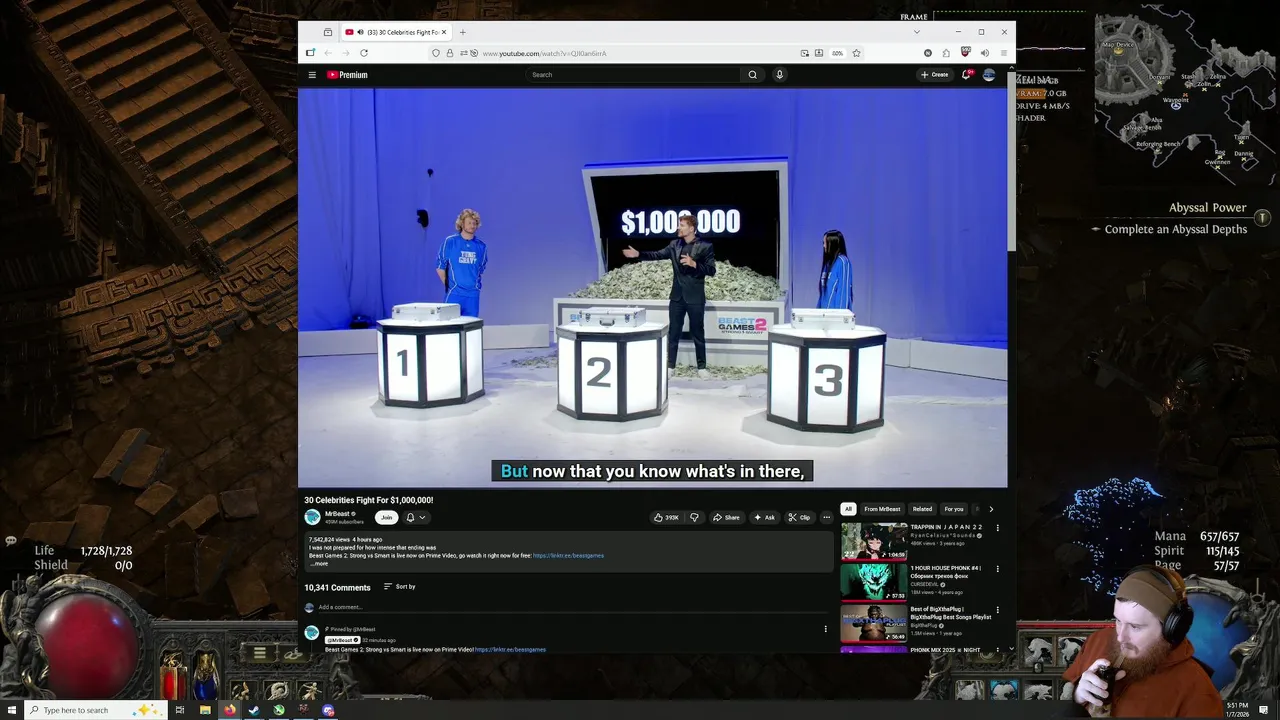Open the 60% page zoom indicator
The height and width of the screenshot is (720, 1280).
tap(837, 53)
